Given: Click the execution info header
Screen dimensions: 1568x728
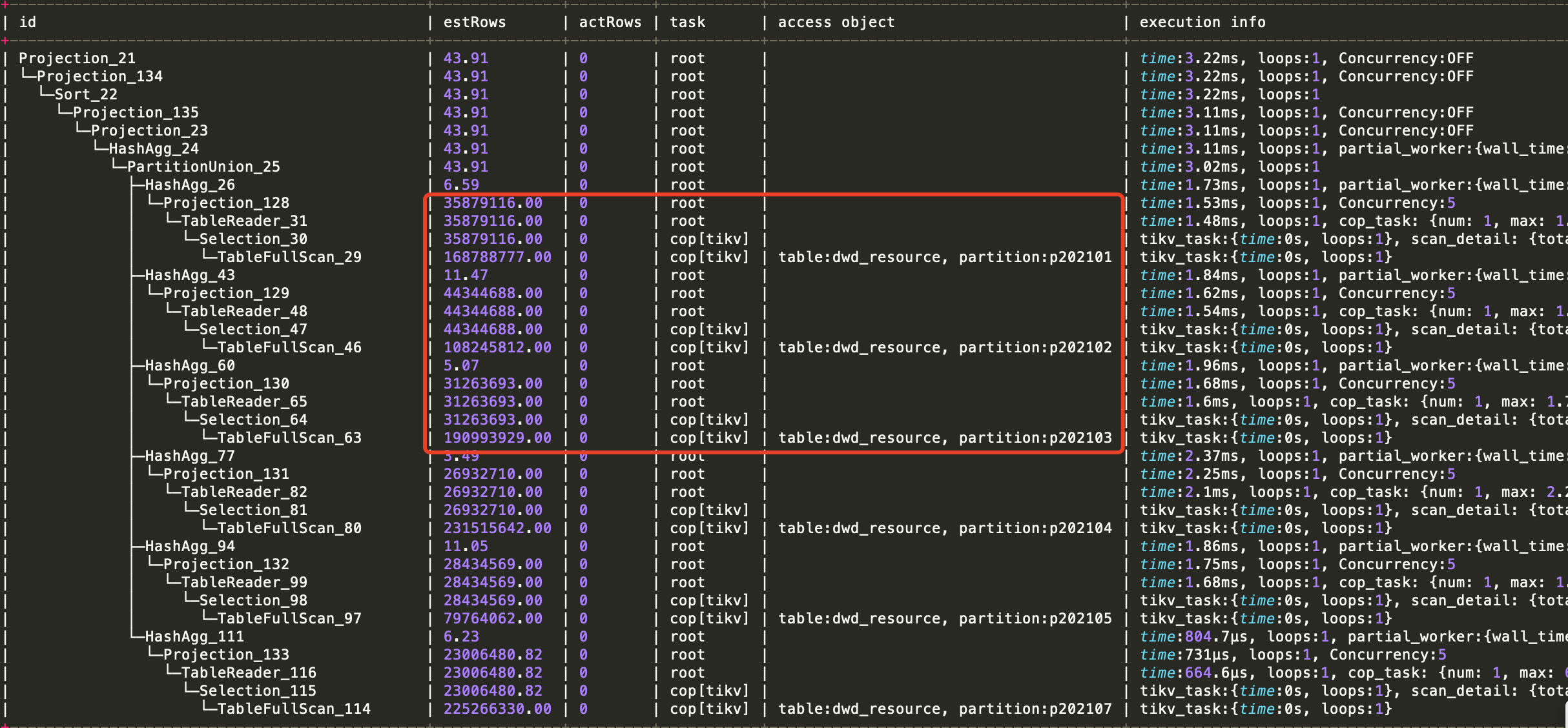Looking at the screenshot, I should coord(1202,22).
